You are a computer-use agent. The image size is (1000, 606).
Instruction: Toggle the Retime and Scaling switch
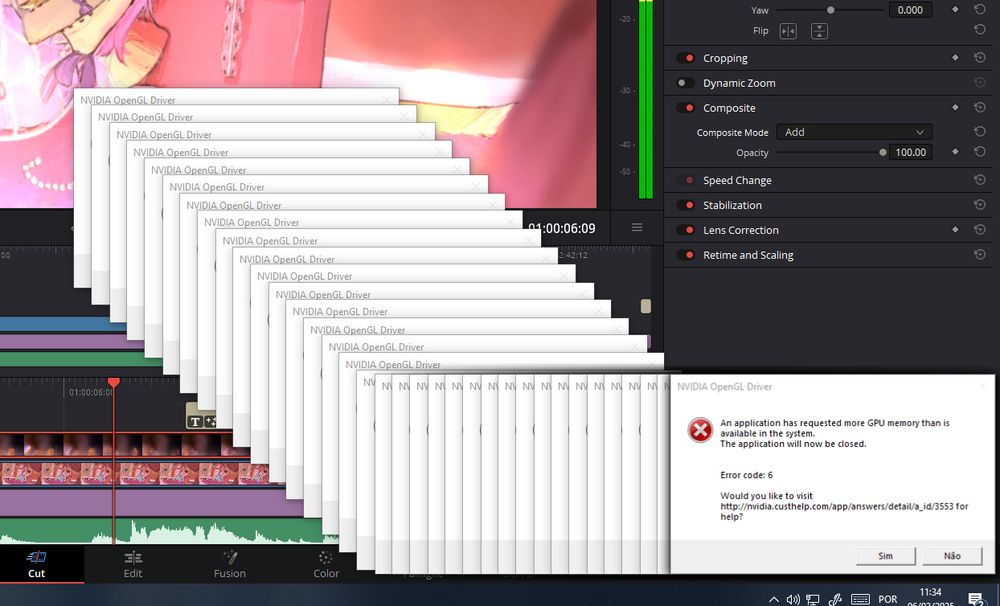click(x=686, y=255)
